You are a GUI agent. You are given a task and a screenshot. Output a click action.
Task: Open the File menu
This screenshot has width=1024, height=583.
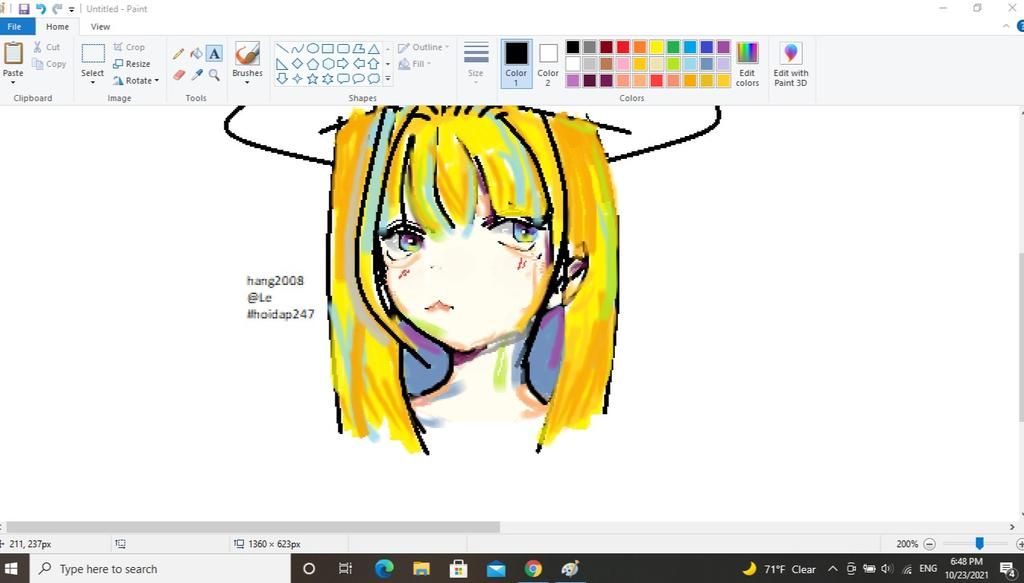[14, 27]
